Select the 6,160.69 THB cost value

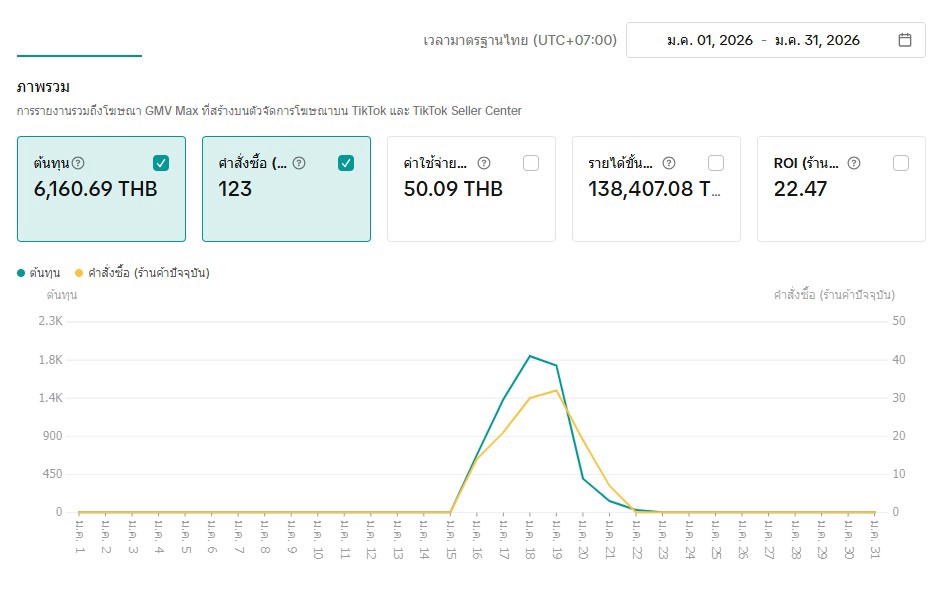95,189
